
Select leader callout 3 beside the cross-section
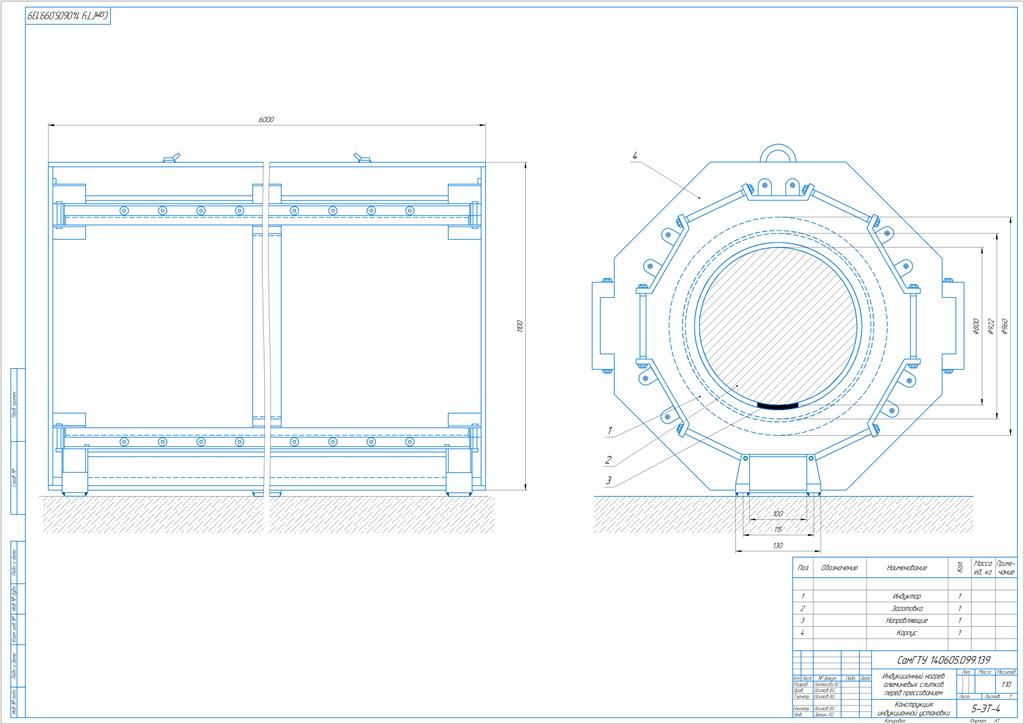click(x=608, y=480)
